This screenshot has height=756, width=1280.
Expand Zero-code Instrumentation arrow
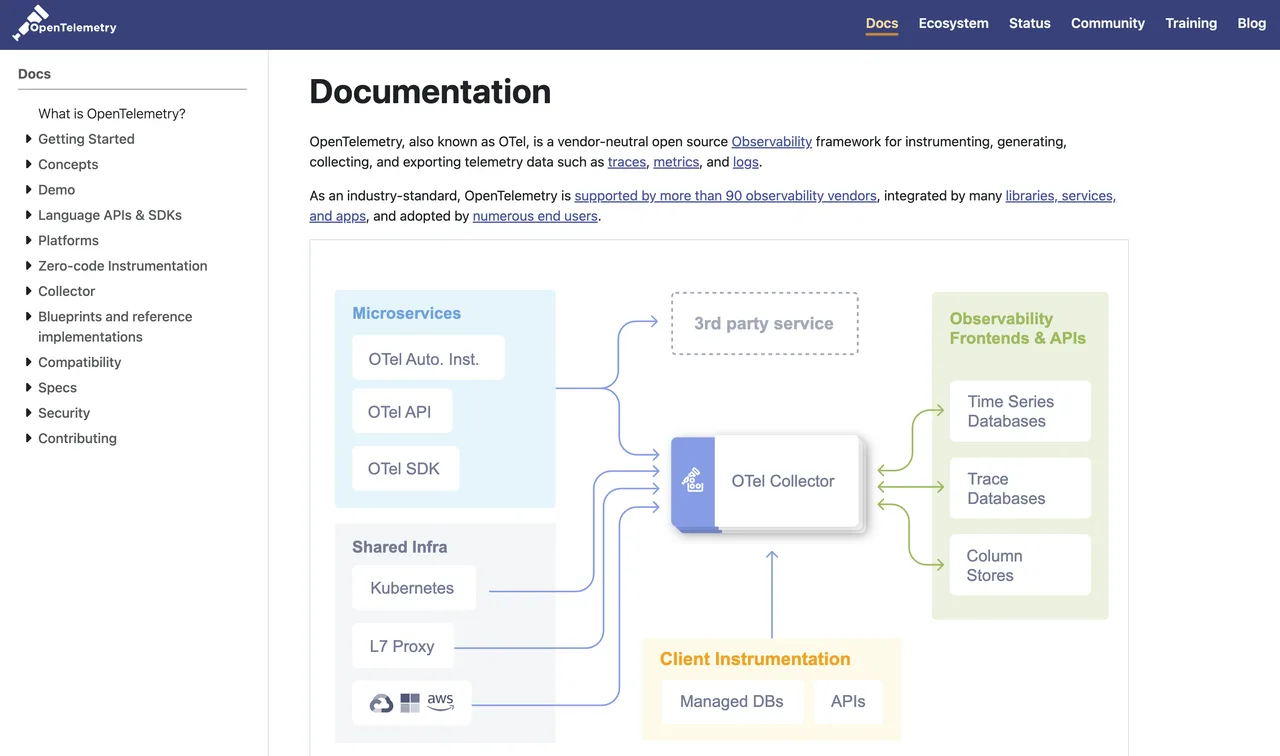point(28,265)
